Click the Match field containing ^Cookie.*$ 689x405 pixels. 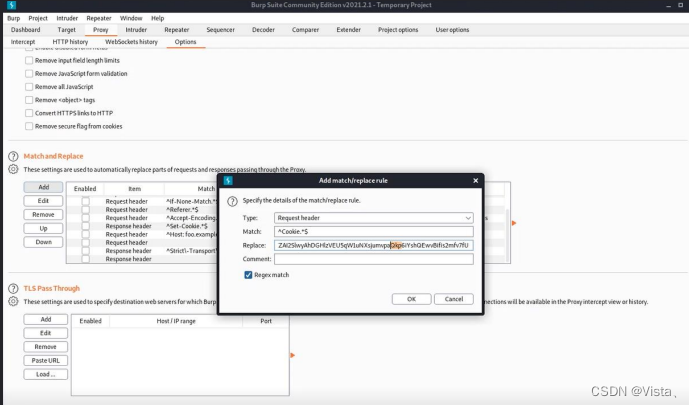(374, 231)
